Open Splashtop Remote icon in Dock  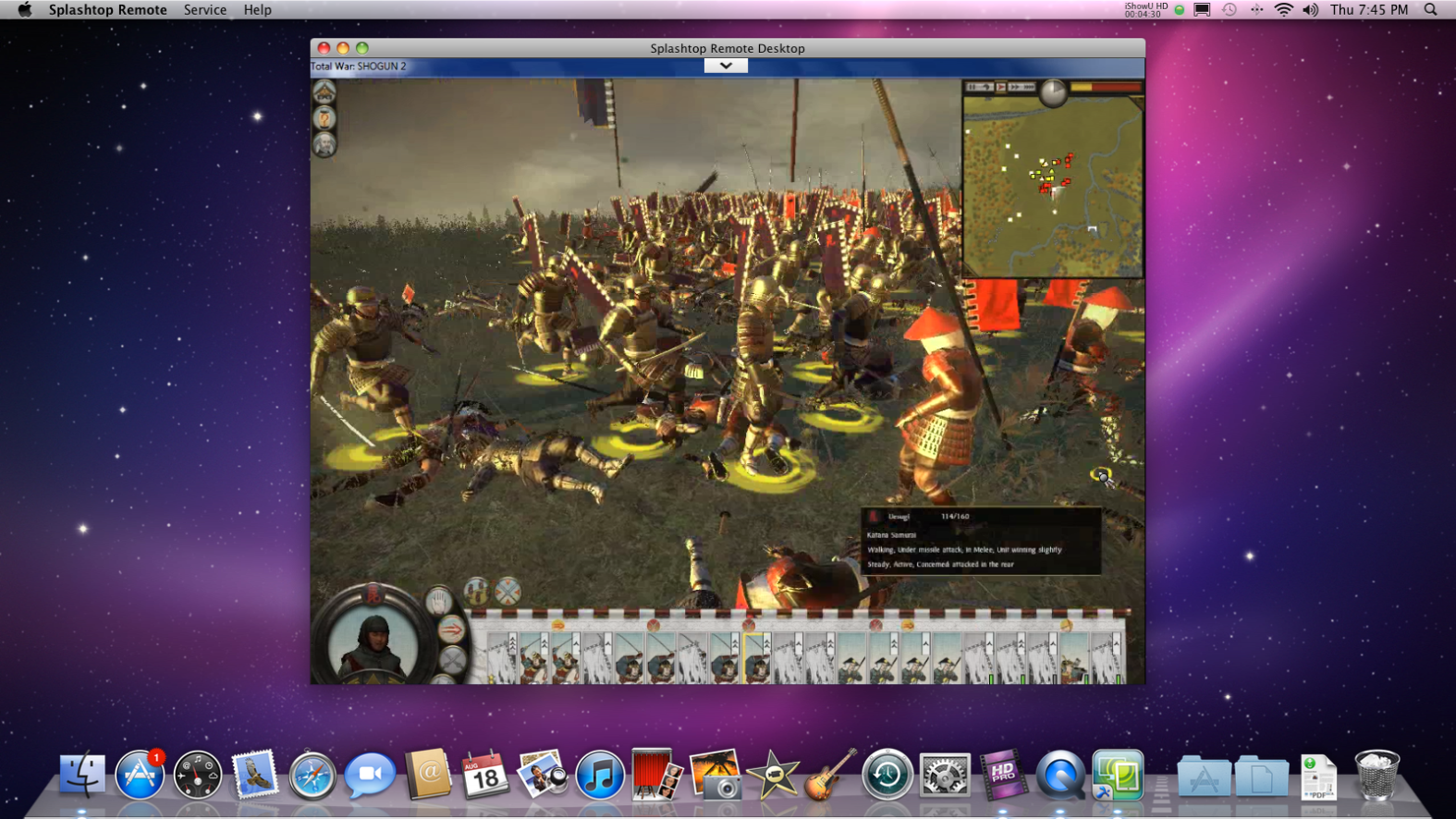[1118, 774]
